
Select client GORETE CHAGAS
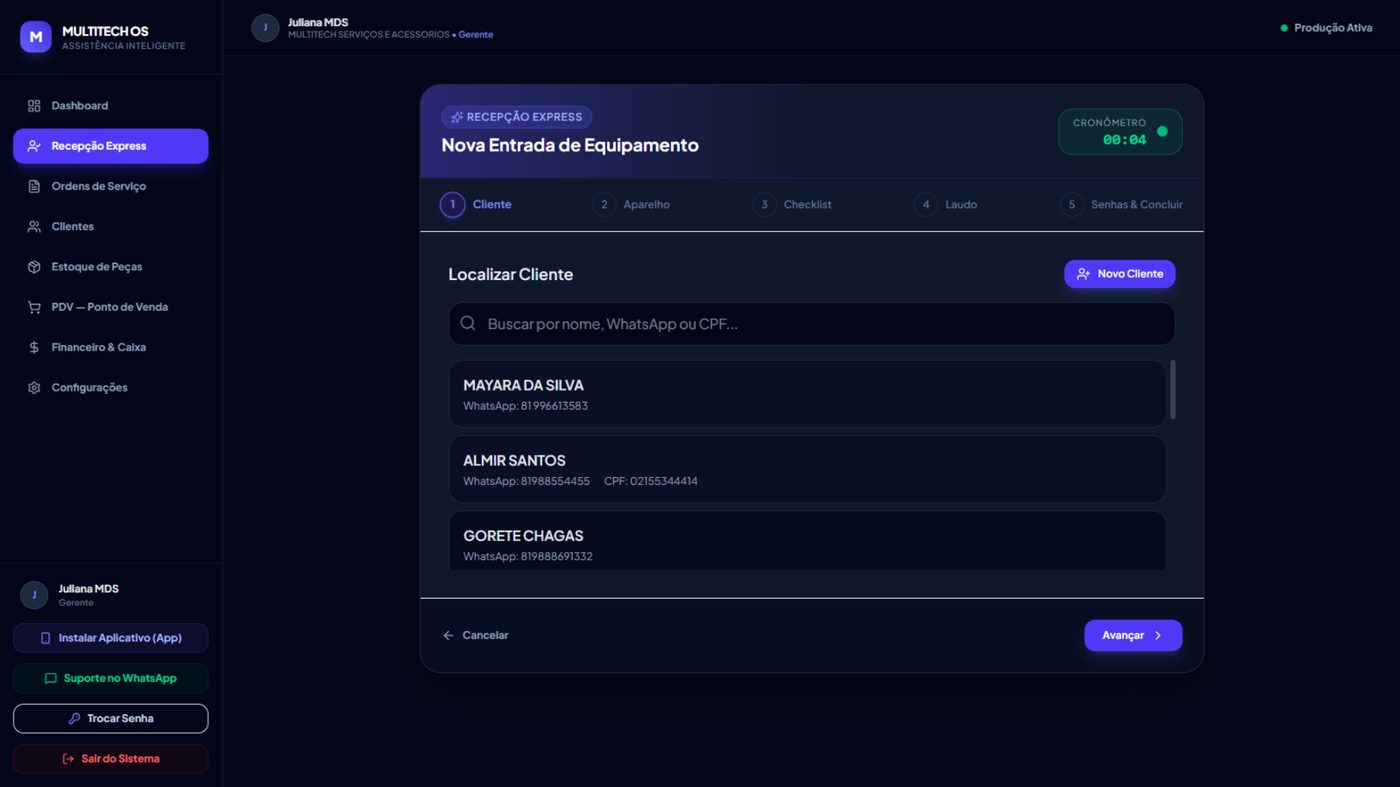[807, 541]
